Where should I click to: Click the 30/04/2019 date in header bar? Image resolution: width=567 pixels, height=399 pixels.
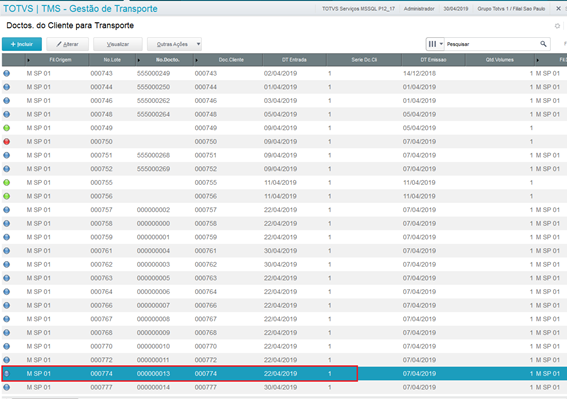click(x=456, y=9)
